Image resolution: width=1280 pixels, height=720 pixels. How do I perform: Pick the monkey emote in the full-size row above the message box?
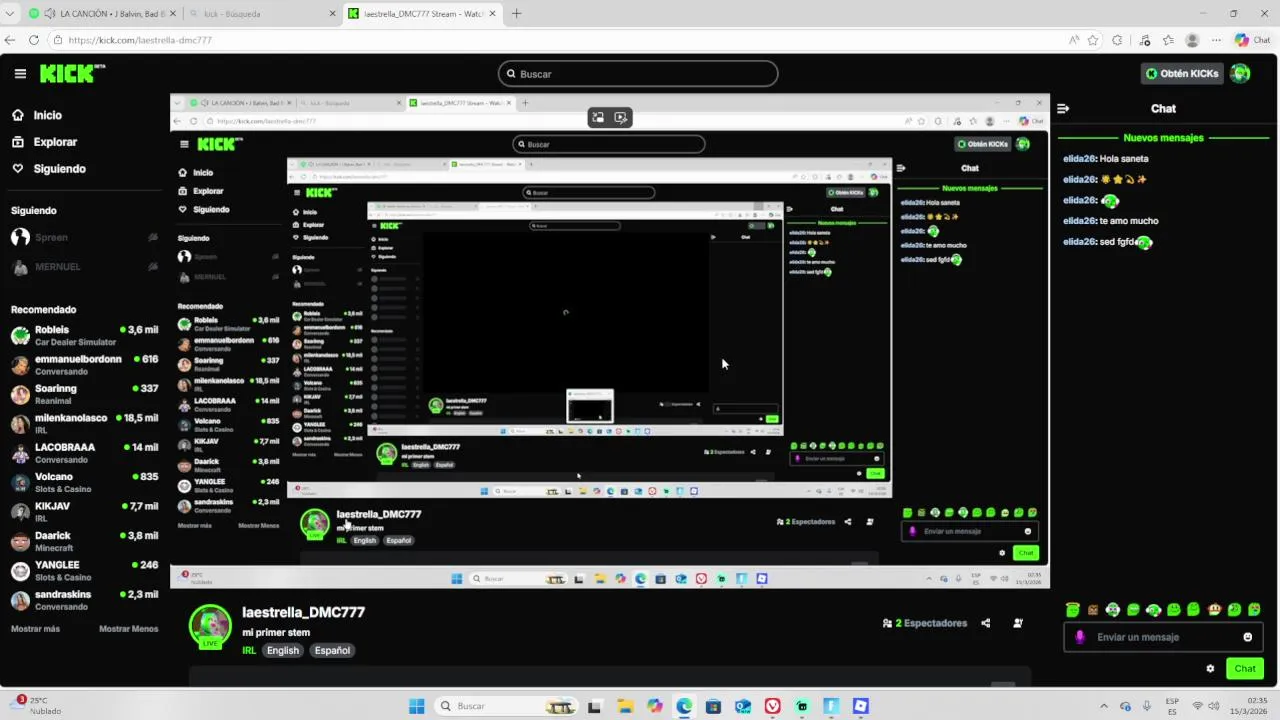(1214, 609)
